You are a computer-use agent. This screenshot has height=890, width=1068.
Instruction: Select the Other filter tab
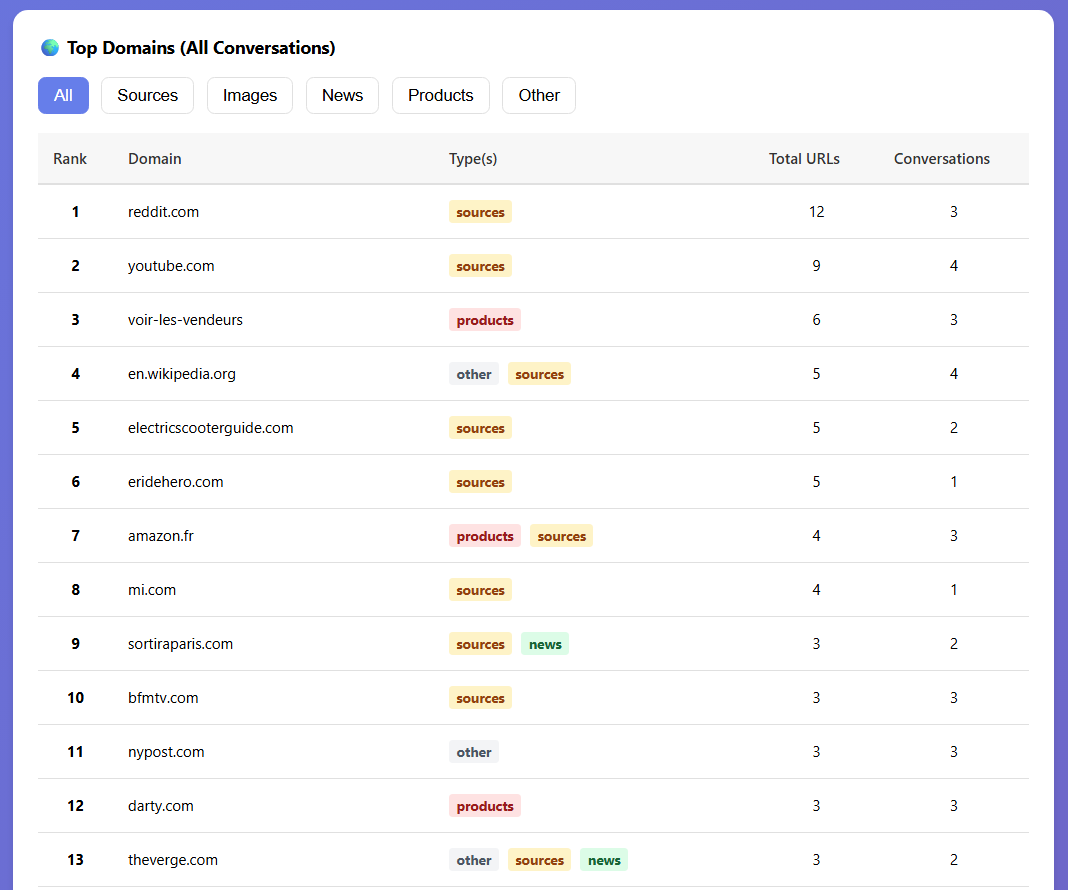tap(538, 96)
